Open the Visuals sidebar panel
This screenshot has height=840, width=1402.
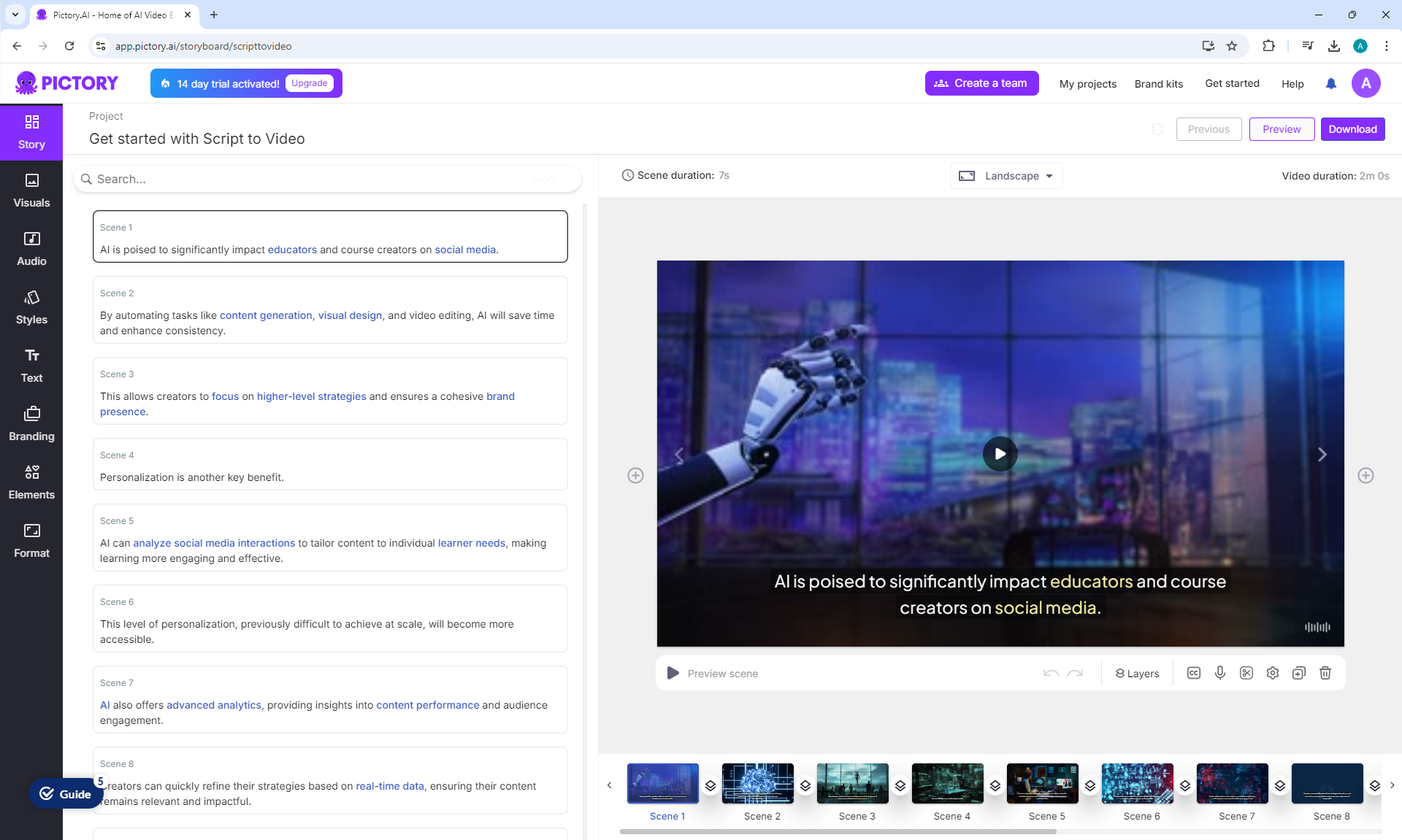(x=31, y=190)
